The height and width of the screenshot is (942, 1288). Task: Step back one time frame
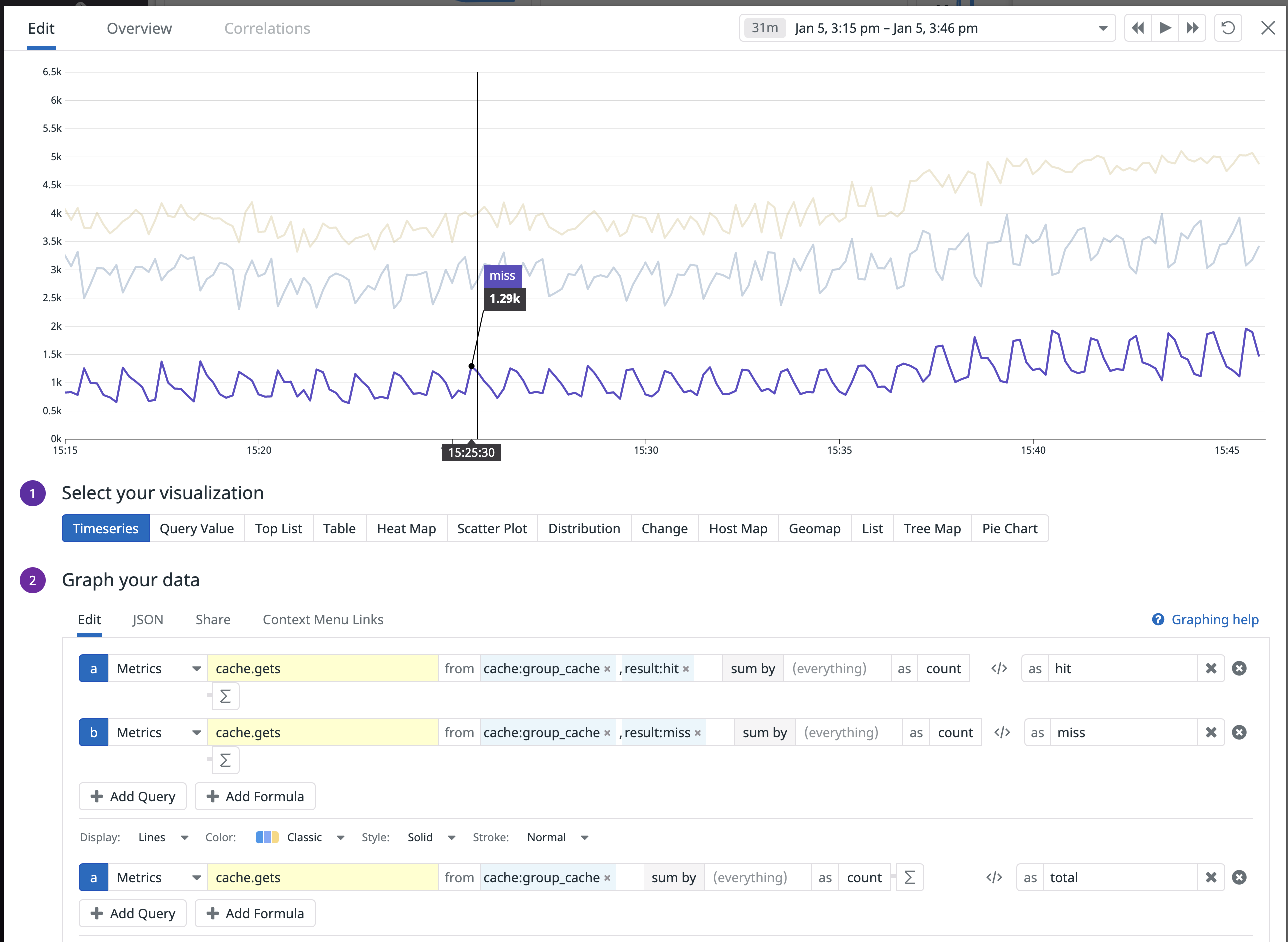point(1138,28)
